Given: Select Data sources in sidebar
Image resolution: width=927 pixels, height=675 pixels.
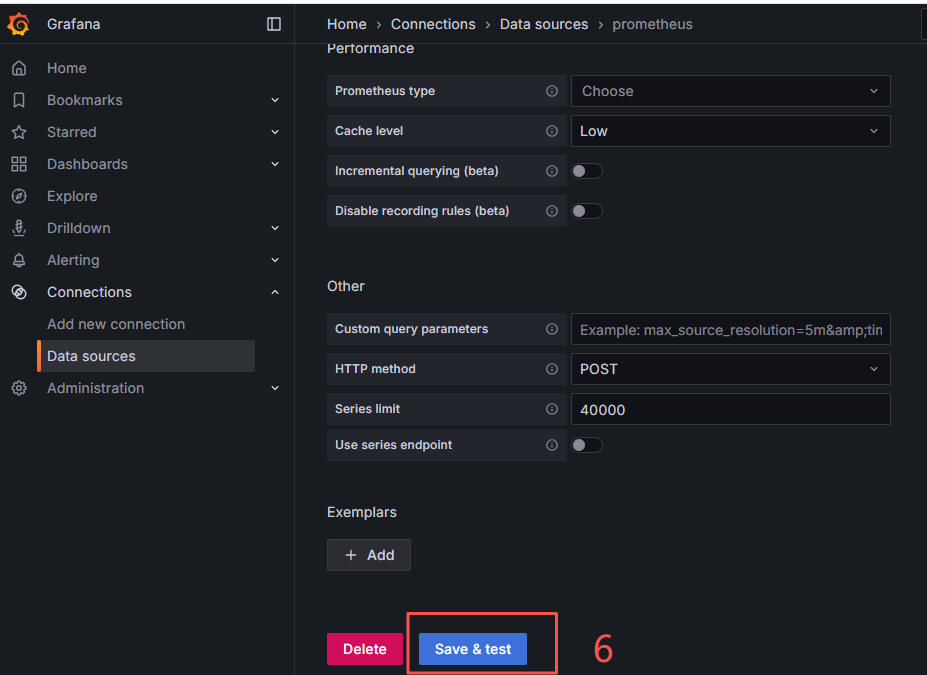Looking at the screenshot, I should point(147,356).
